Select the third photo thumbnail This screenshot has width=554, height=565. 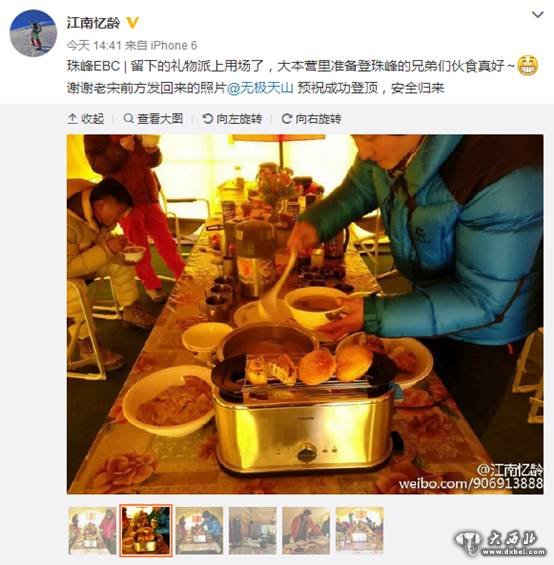pyautogui.click(x=199, y=530)
